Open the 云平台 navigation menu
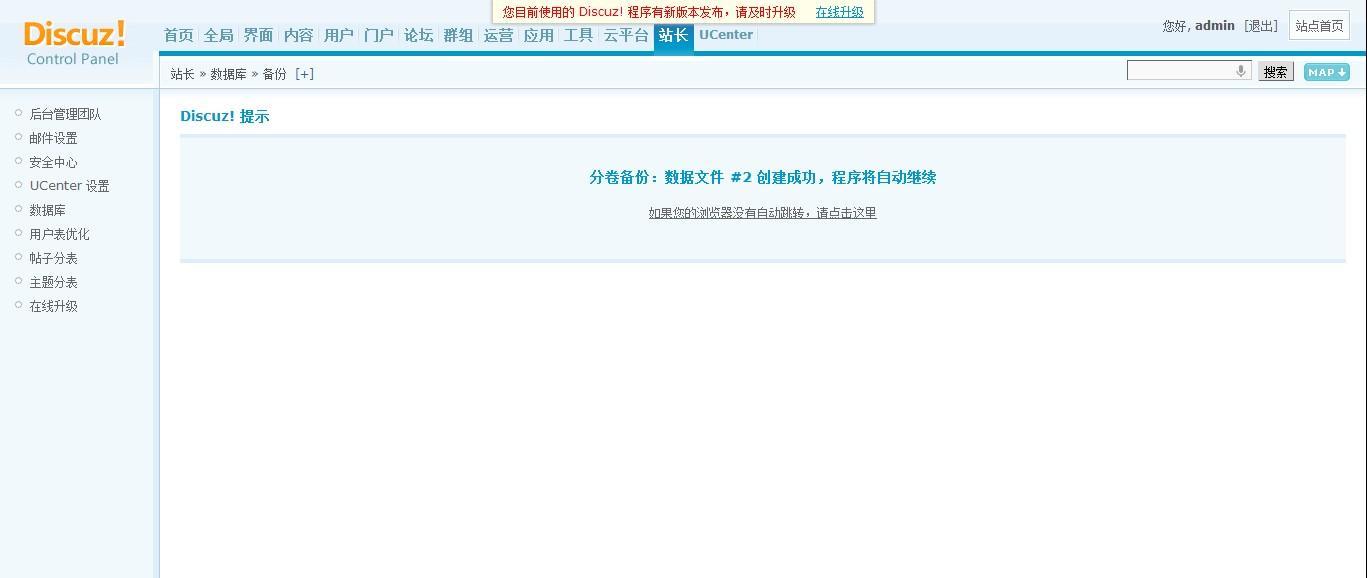 [624, 33]
